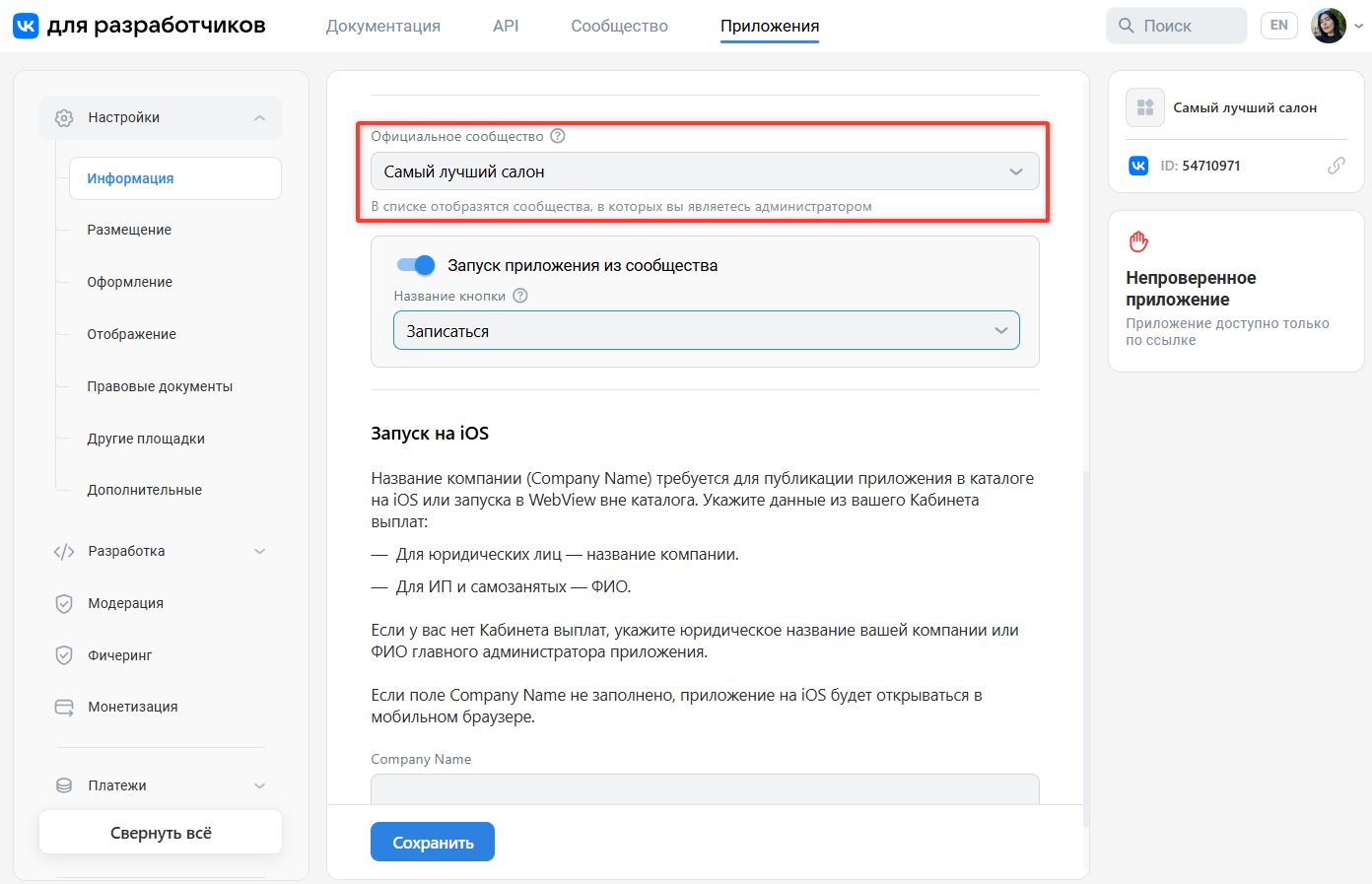Copy app link via chain icon
1372x884 pixels.
[x=1336, y=166]
